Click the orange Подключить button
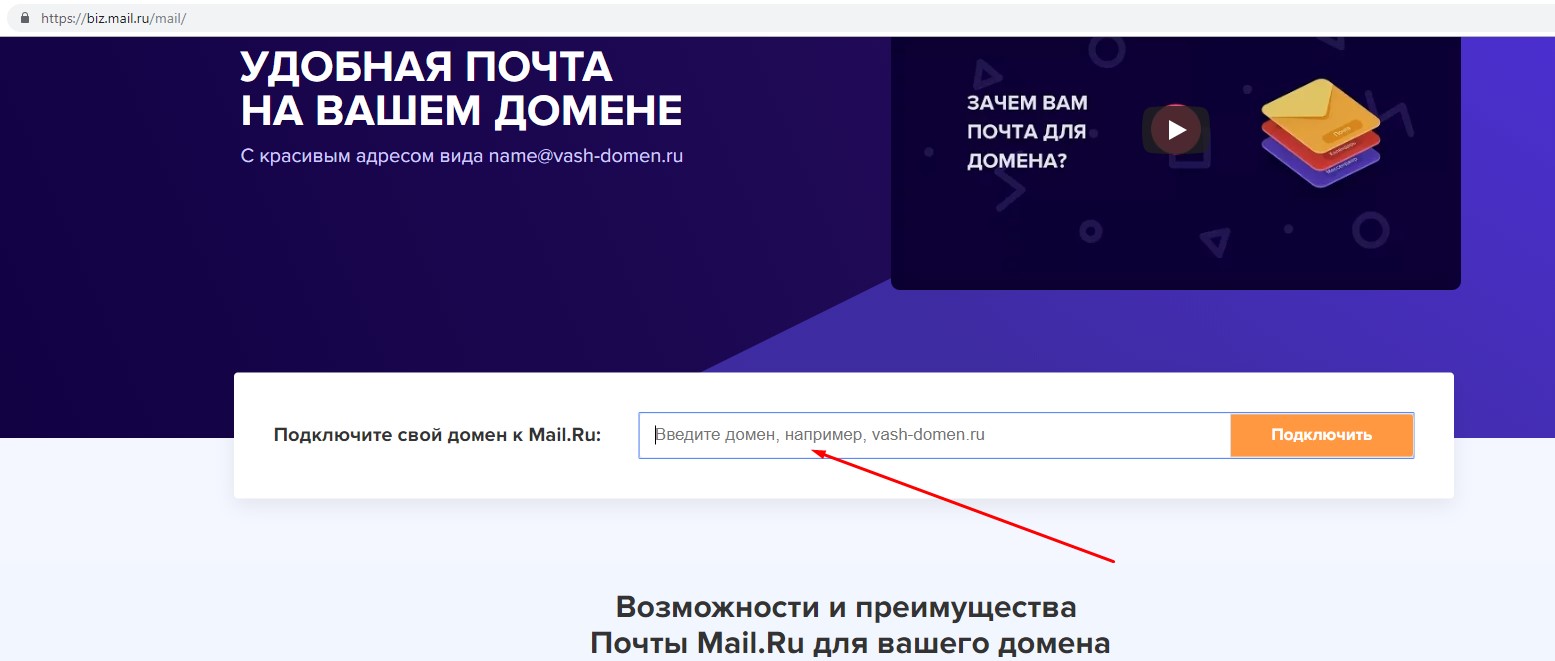 (1321, 435)
